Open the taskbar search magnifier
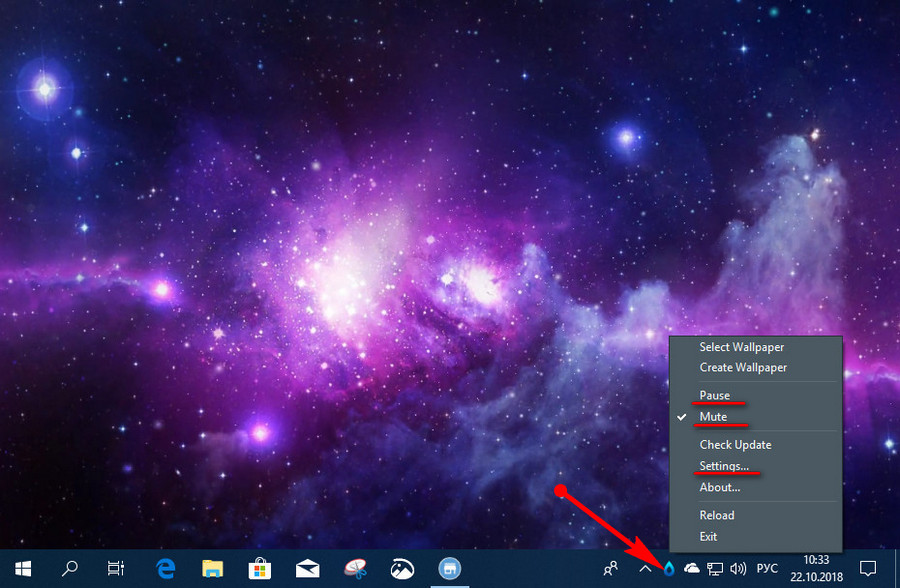The width and height of the screenshot is (900, 588). pyautogui.click(x=70, y=569)
